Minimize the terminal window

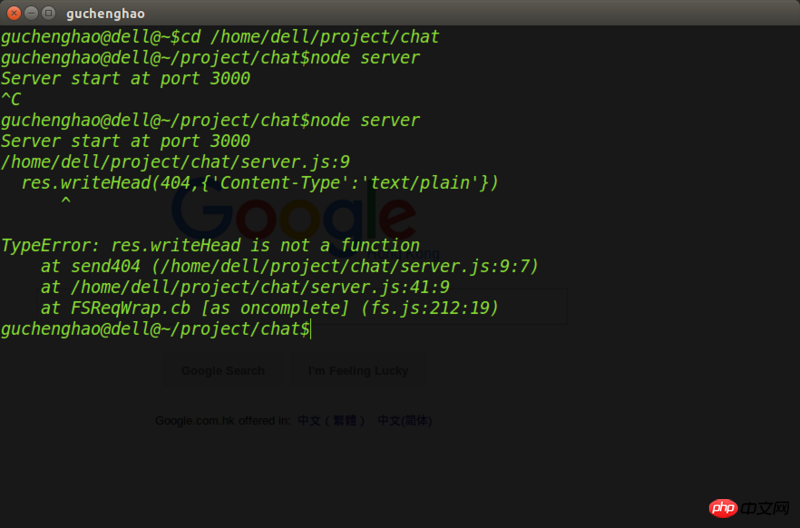(x=30, y=13)
